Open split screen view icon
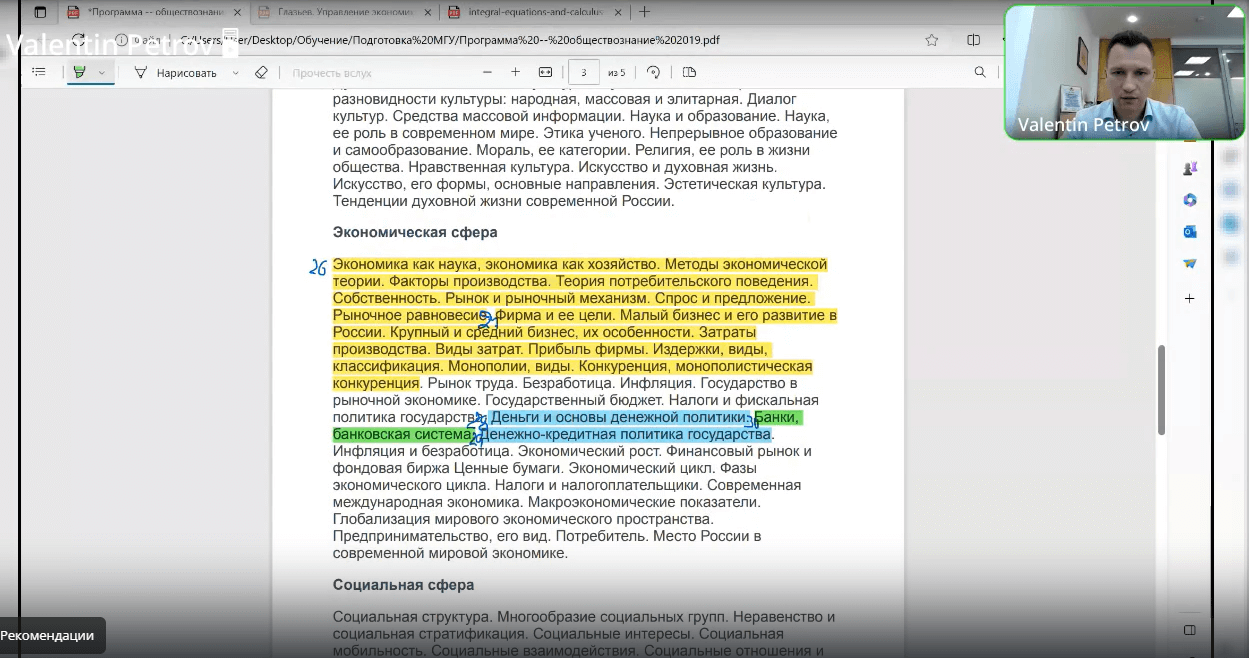The width and height of the screenshot is (1249, 658). coord(973,40)
